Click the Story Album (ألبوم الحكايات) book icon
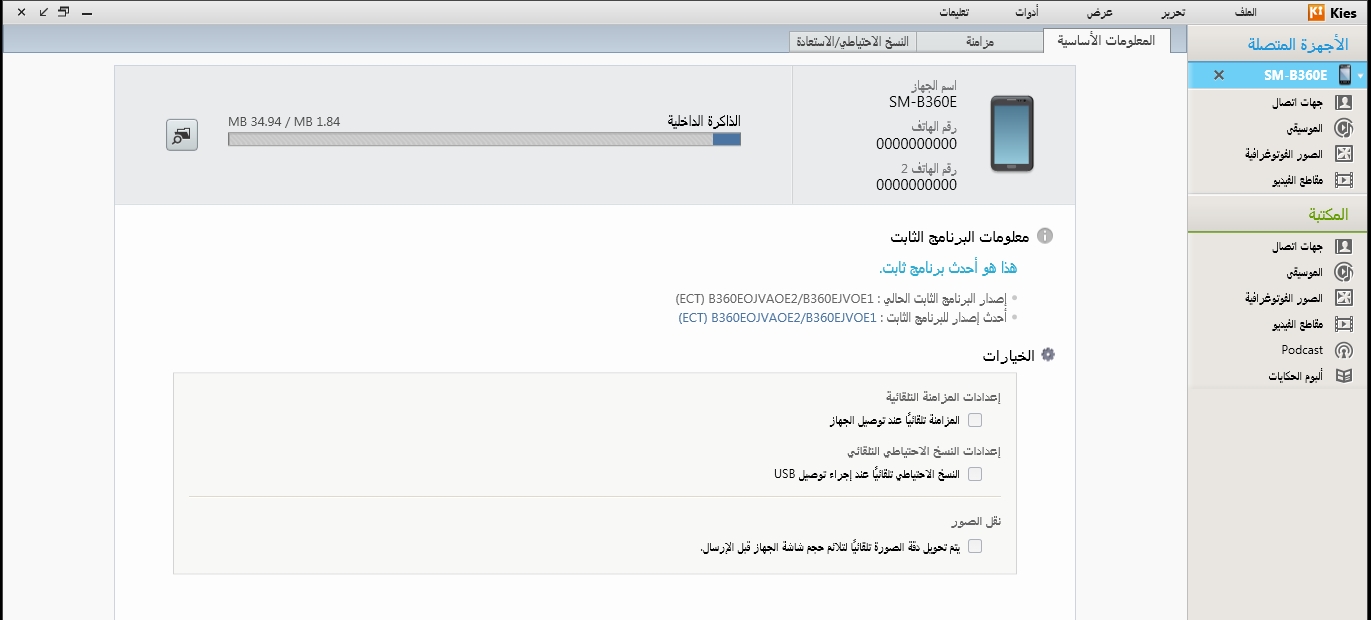Screen dimensions: 1371x620 1344,376
